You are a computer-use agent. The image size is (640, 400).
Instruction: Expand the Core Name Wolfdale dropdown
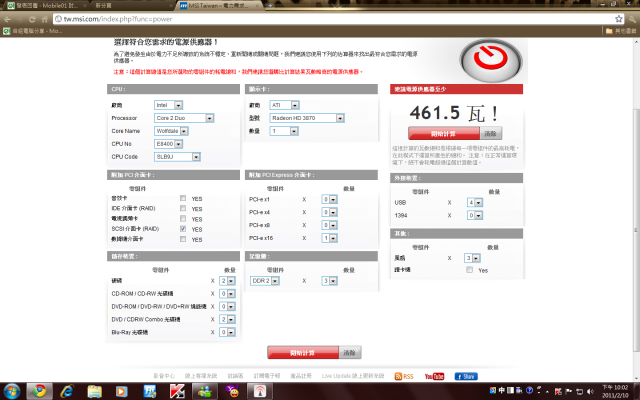(171, 131)
